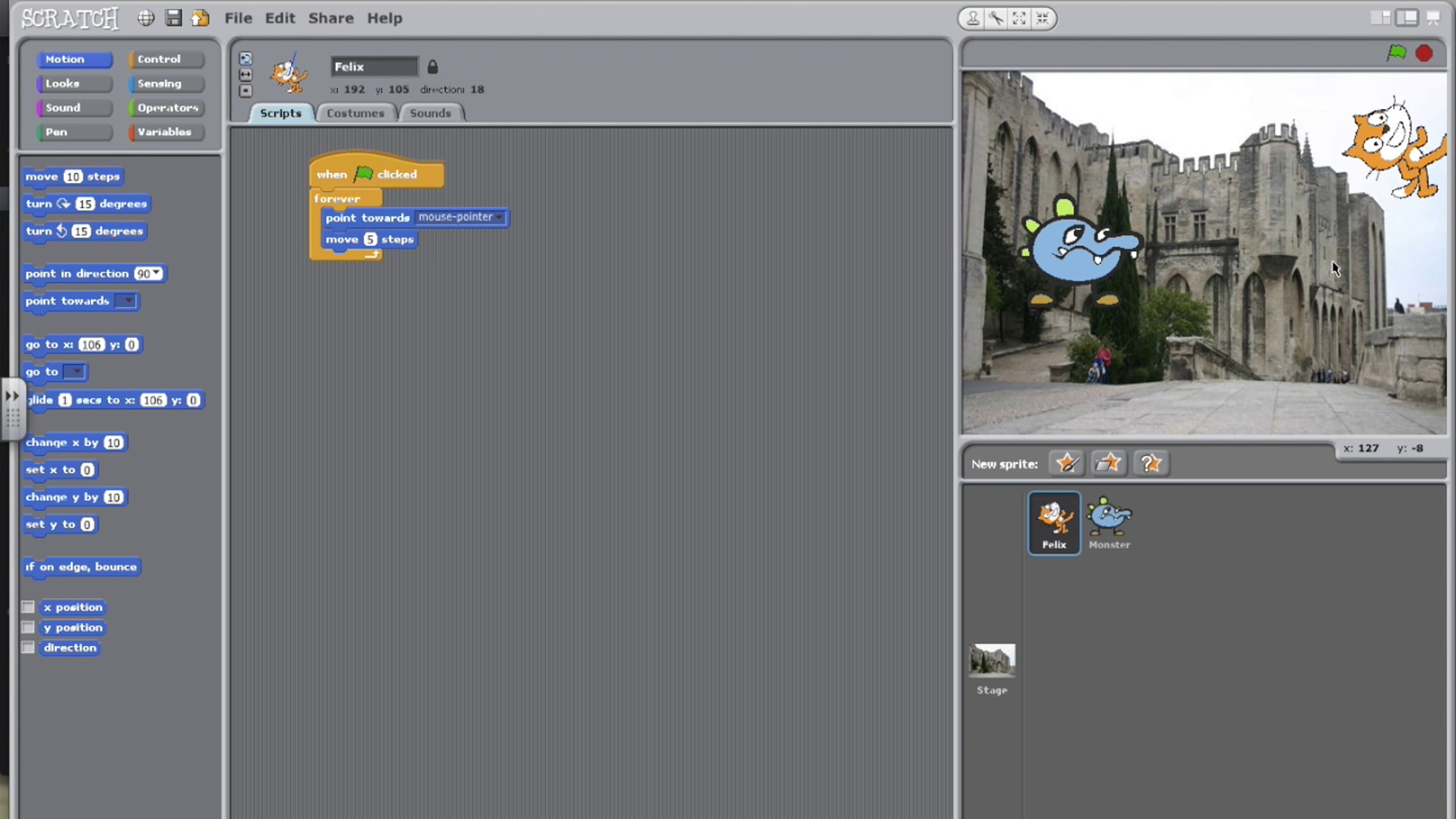This screenshot has width=1456, height=819.
Task: Save the project using the floppy disk icon
Action: pos(174,18)
